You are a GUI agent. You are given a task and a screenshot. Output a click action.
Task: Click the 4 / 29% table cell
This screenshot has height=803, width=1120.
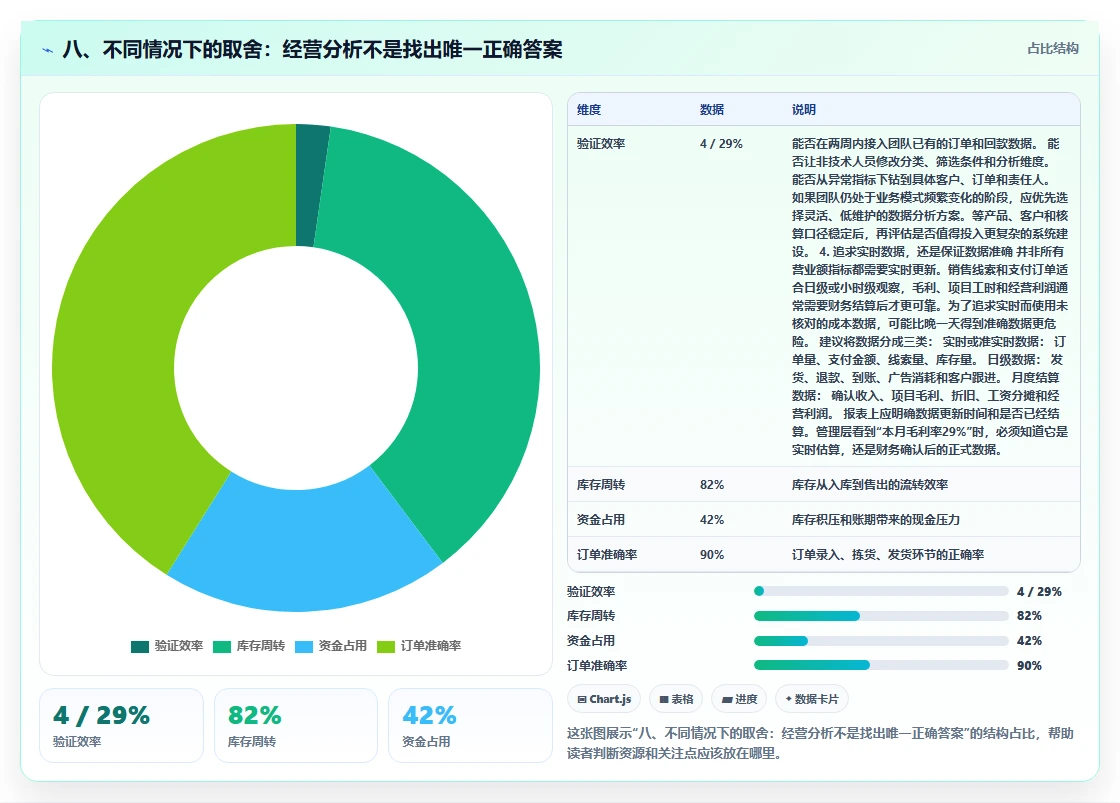click(721, 144)
